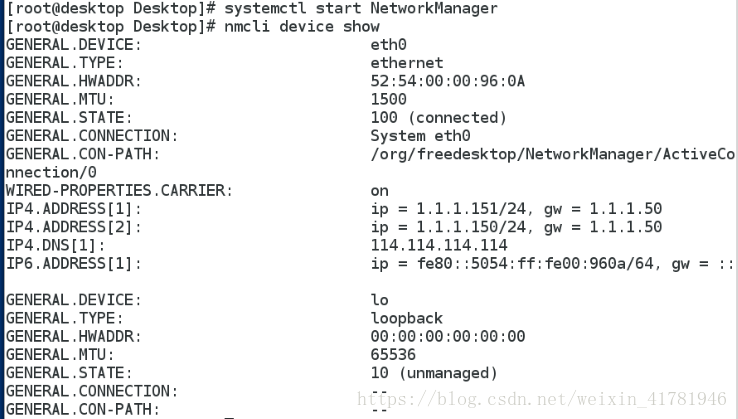This screenshot has height=419, width=738.
Task: Click the WIRED-PROPERTIES.CARRIER label
Action: tap(119, 191)
